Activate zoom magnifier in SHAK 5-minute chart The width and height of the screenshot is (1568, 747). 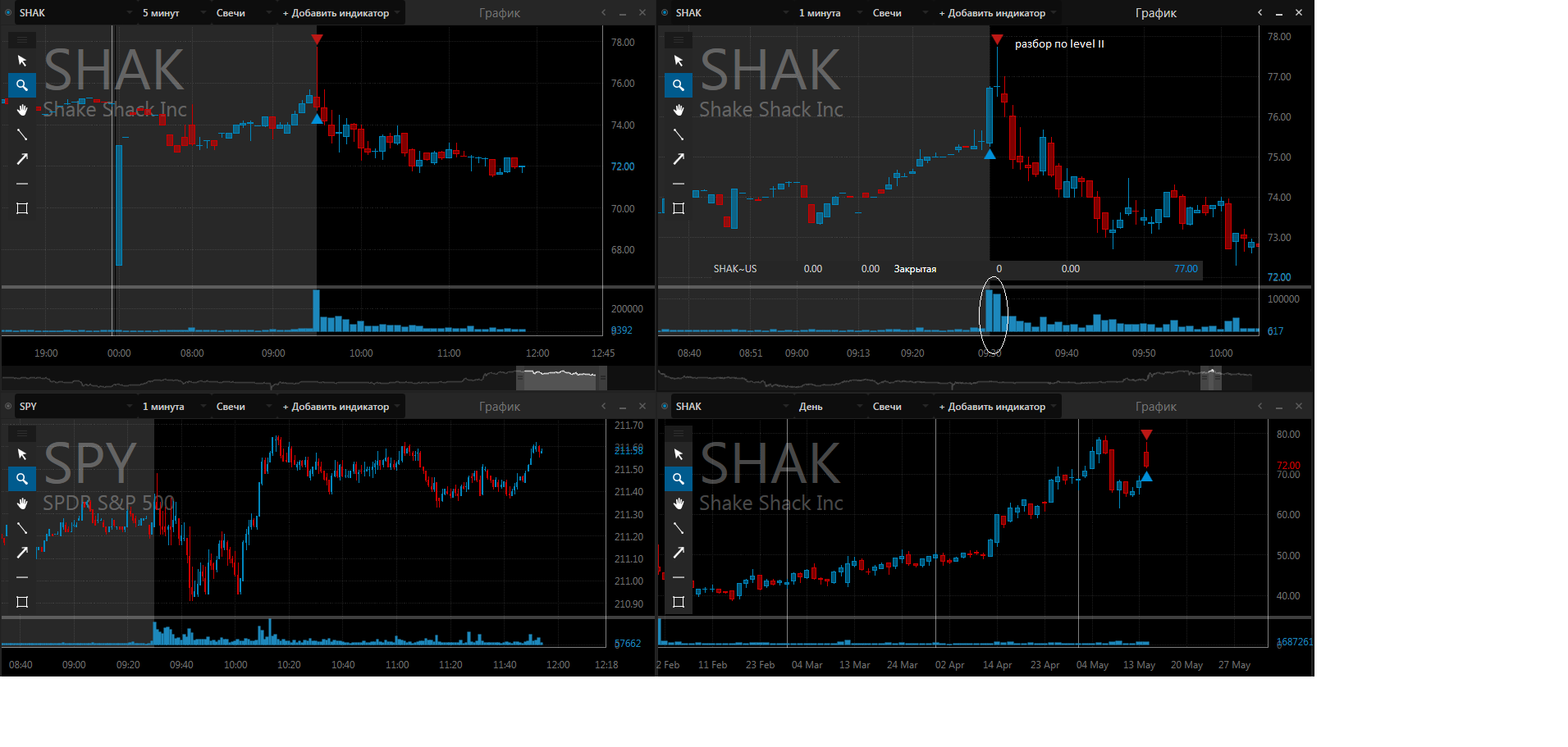pyautogui.click(x=22, y=85)
